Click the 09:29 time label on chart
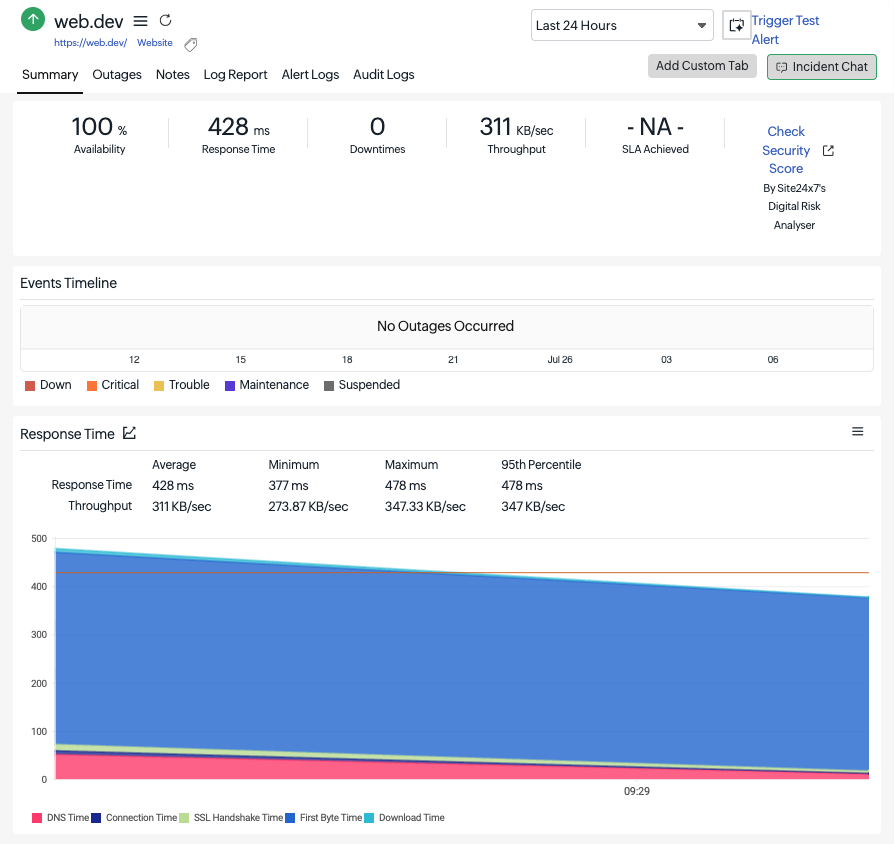 (x=637, y=792)
